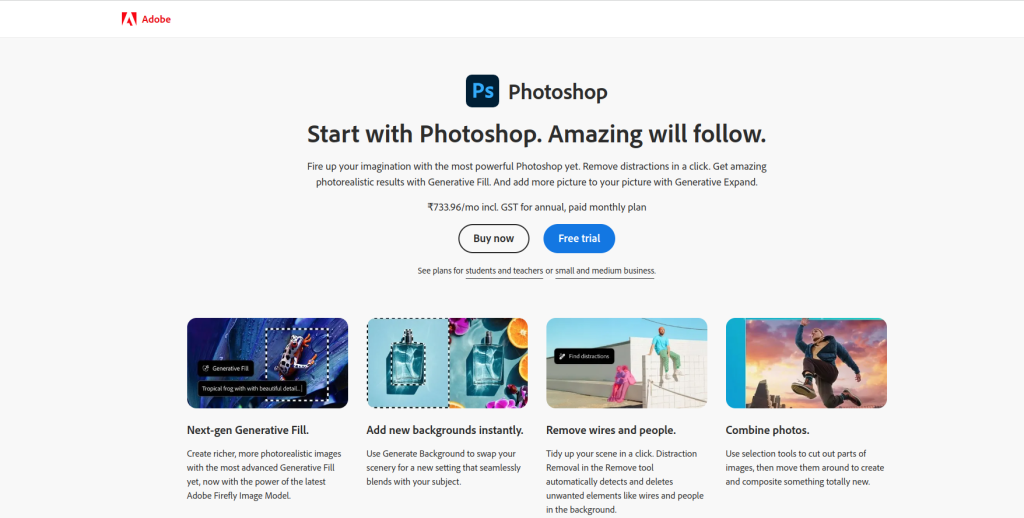The image size is (1024, 518).
Task: Click the Find distractions icon chip
Action: (x=584, y=356)
